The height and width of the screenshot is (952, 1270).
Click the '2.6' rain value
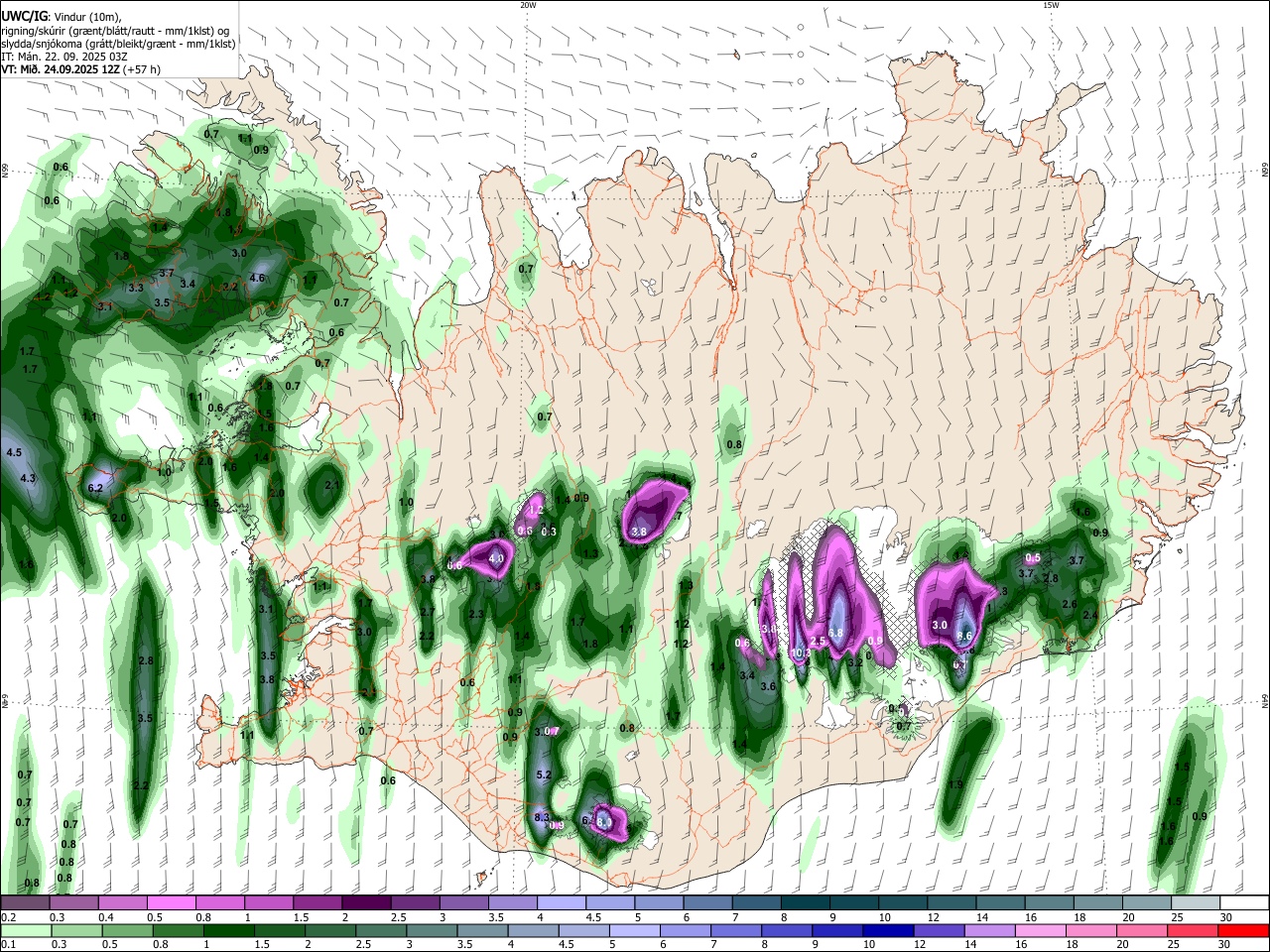1070,604
